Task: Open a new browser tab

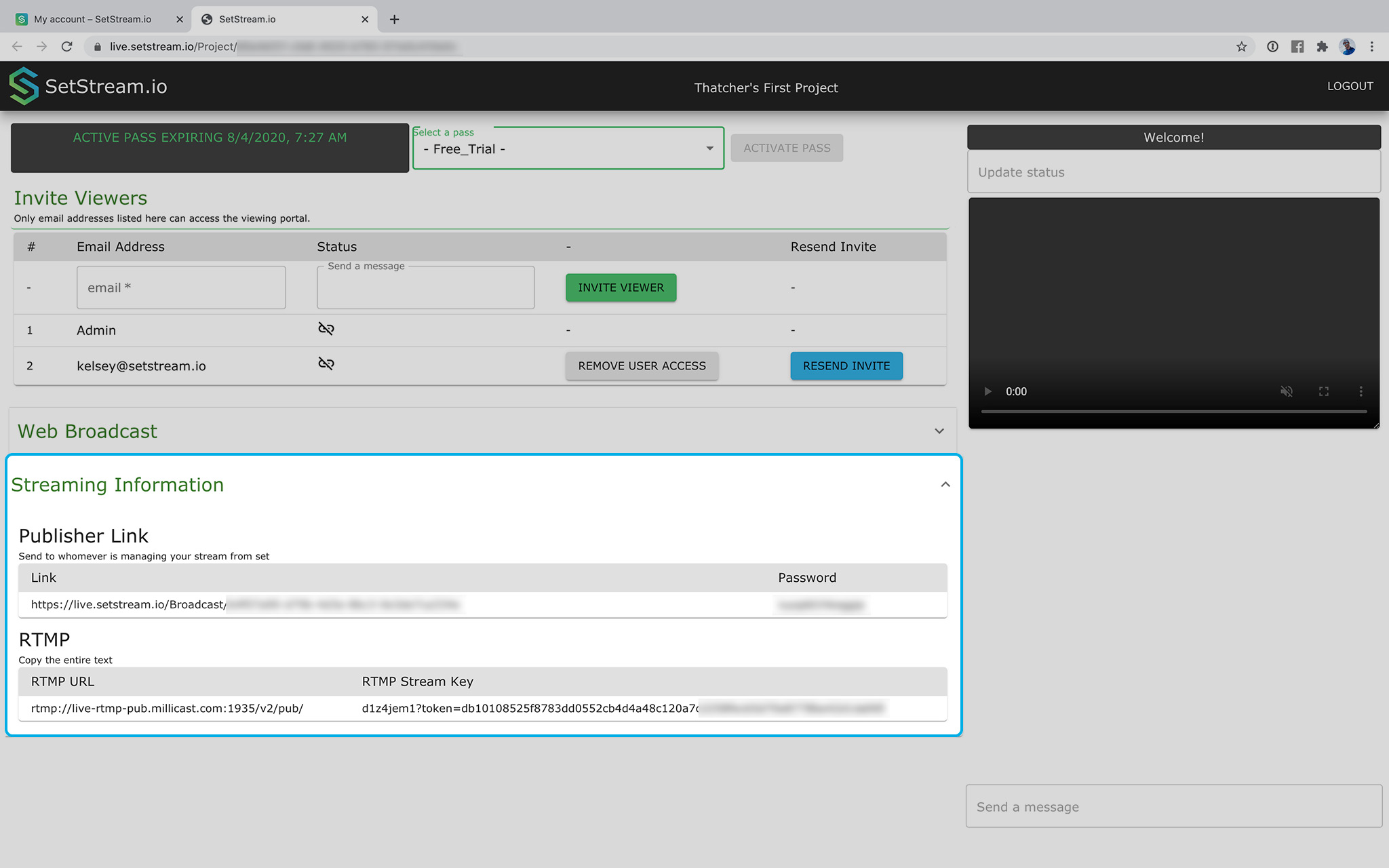Action: pos(394,19)
